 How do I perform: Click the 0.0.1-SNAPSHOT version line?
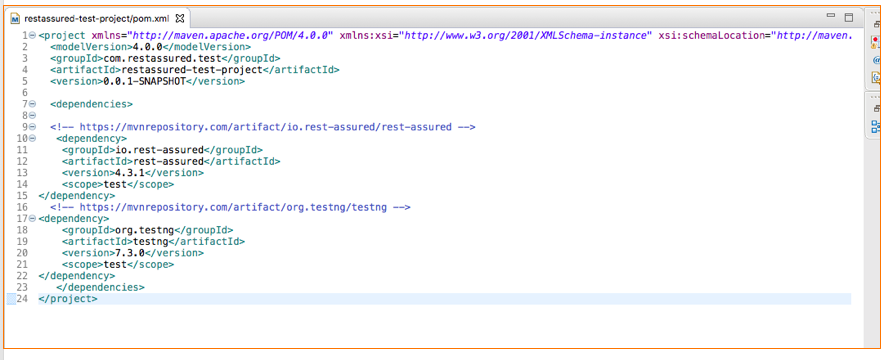(x=147, y=81)
